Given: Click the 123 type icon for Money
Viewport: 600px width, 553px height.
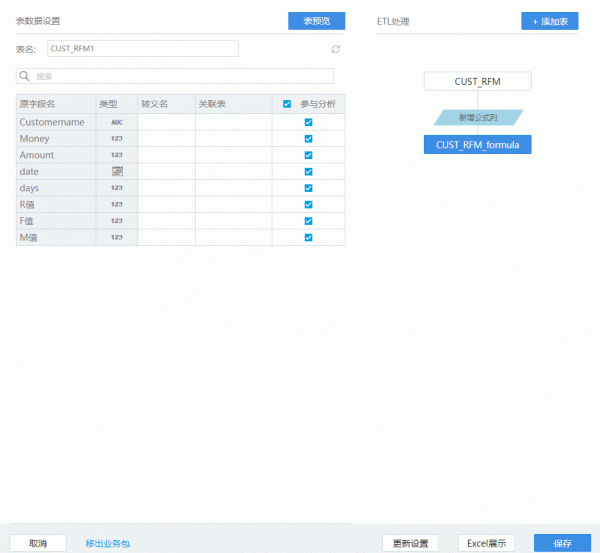Looking at the screenshot, I should [x=117, y=139].
